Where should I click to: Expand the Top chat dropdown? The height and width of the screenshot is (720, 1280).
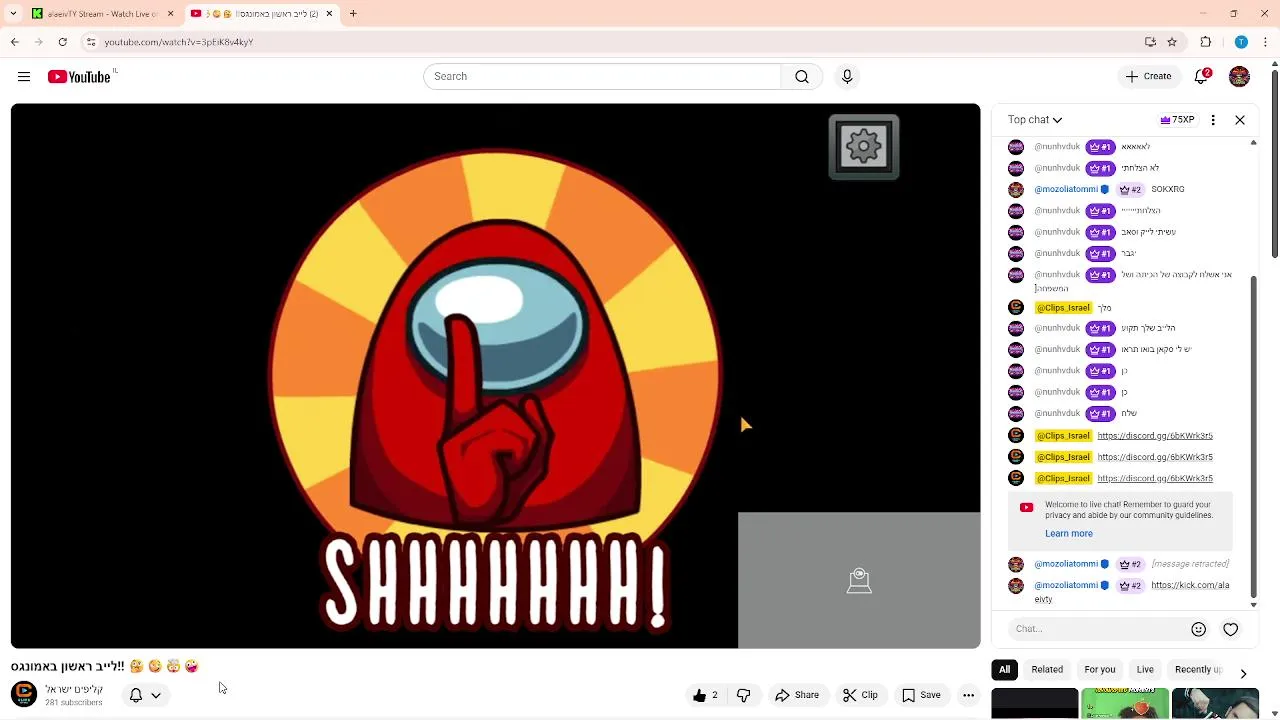pos(1035,120)
